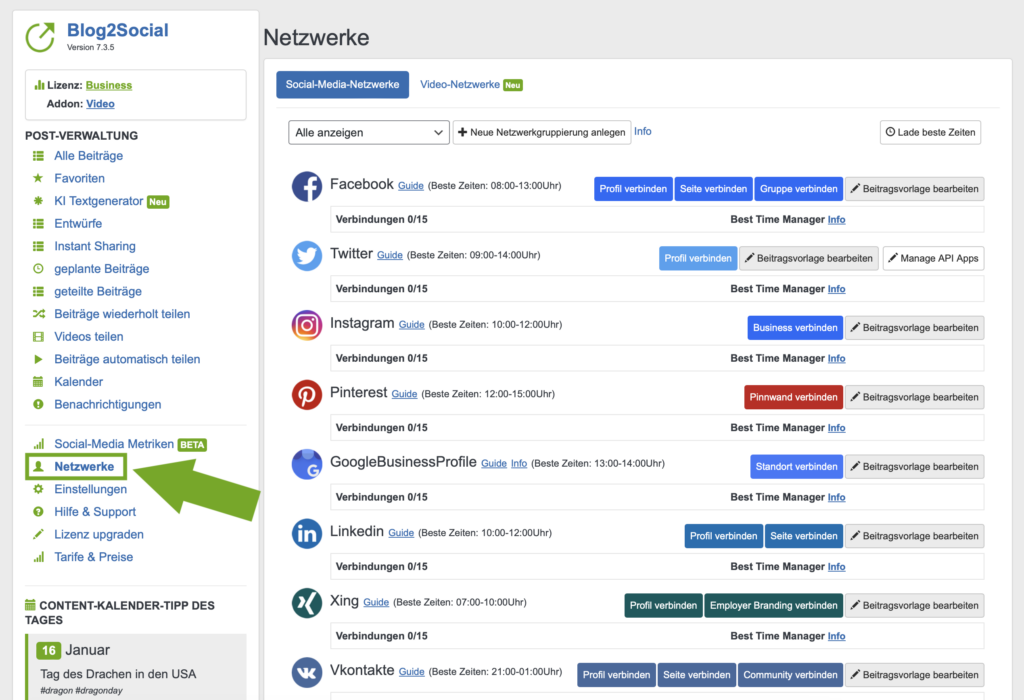1024x700 pixels.
Task: Open the Xing Guide link
Action: 376,602
